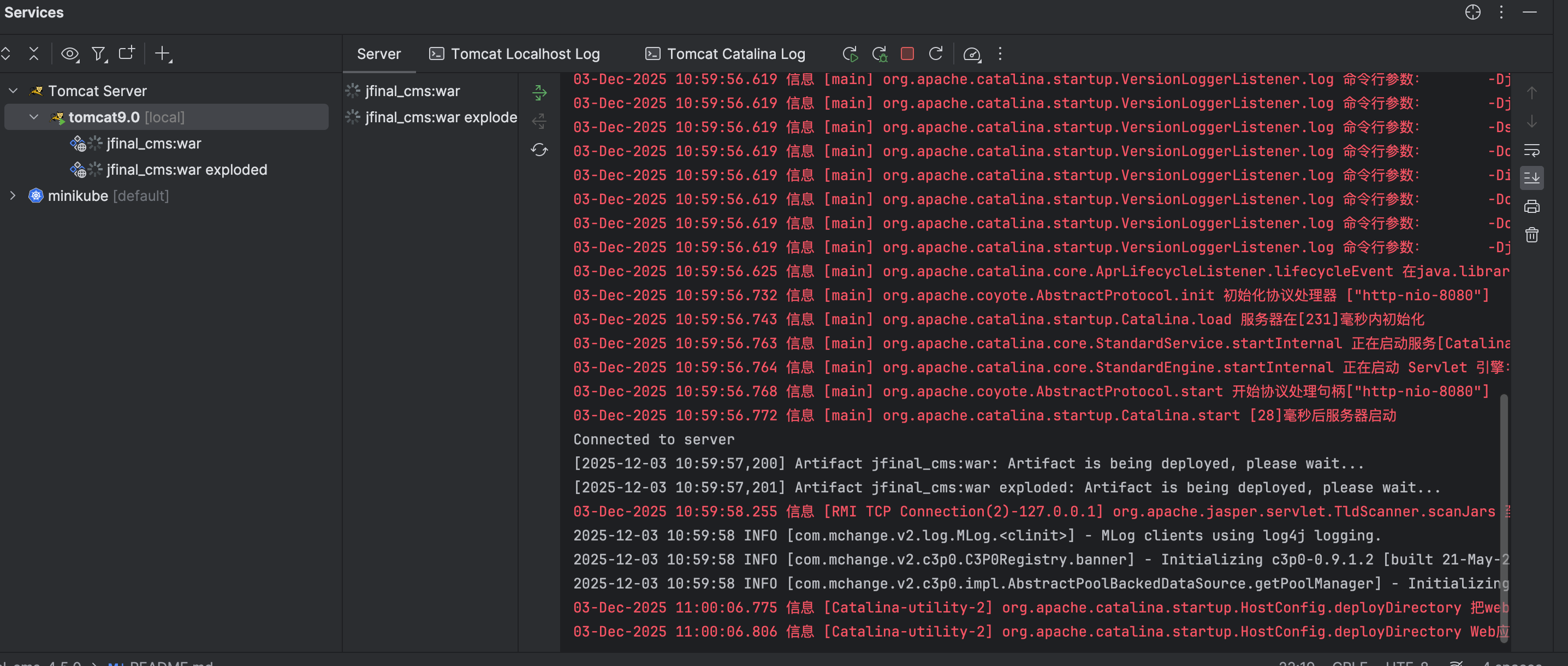Click the Rerun in Debug mode icon

pos(879,54)
